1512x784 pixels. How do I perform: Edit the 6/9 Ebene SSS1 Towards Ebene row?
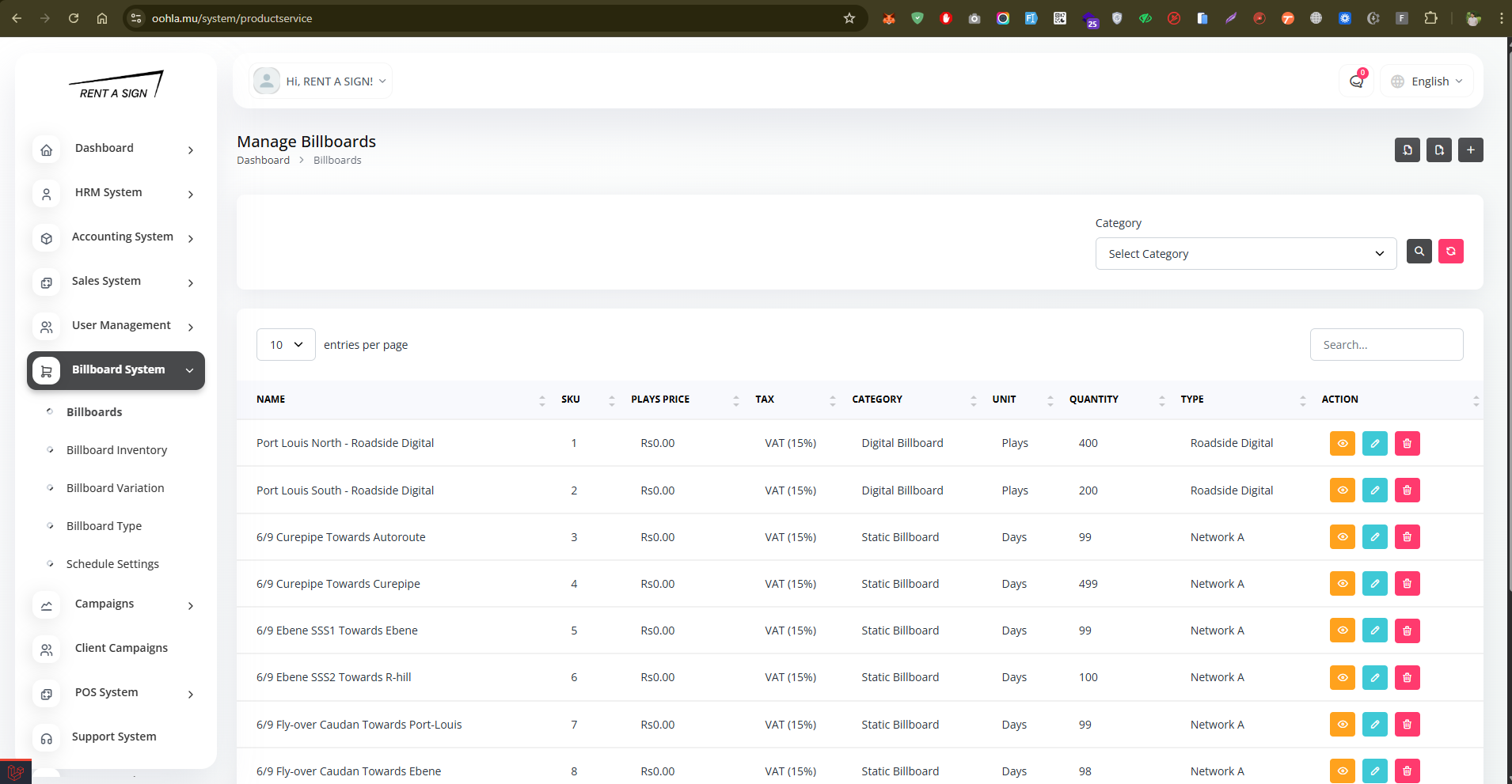coord(1374,631)
